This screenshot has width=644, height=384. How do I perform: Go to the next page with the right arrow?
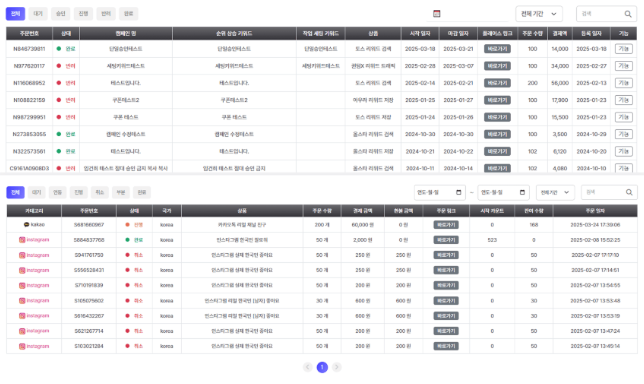(x=336, y=367)
